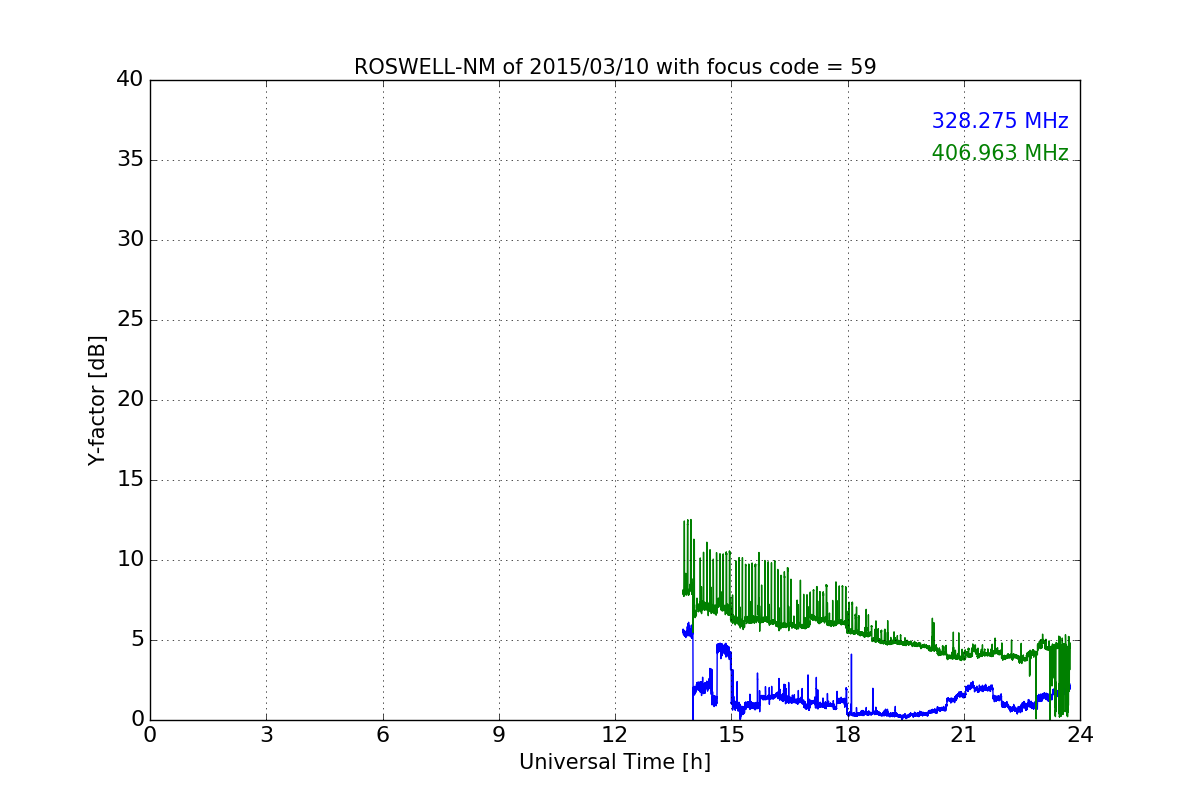1200x800 pixels.
Task: Click the 'Universal Time [h]' axis label
Action: pyautogui.click(x=615, y=762)
